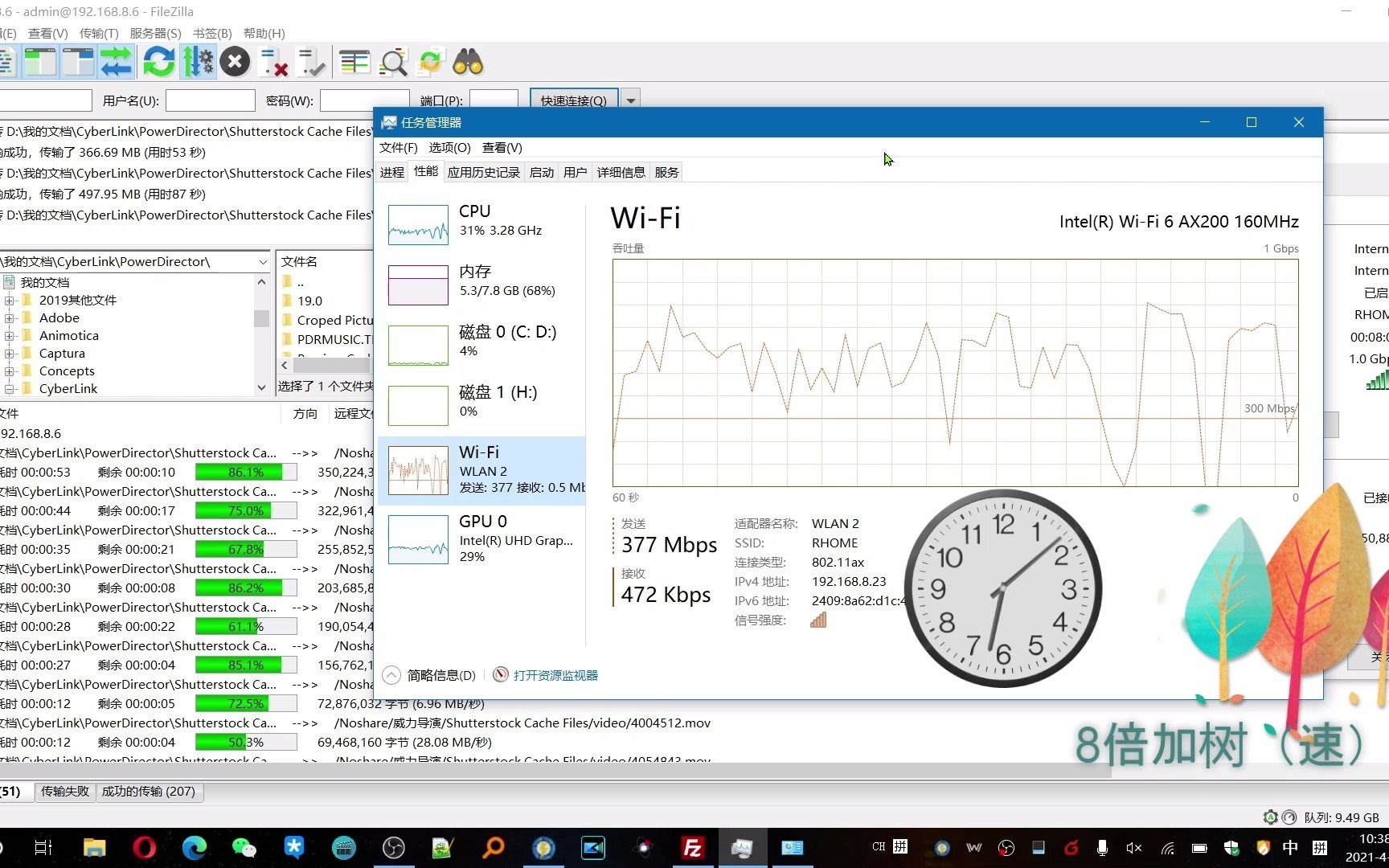Image resolution: width=1389 pixels, height=868 pixels.
Task: Toggle synchronized browsing mode
Action: pyautogui.click(x=431, y=62)
